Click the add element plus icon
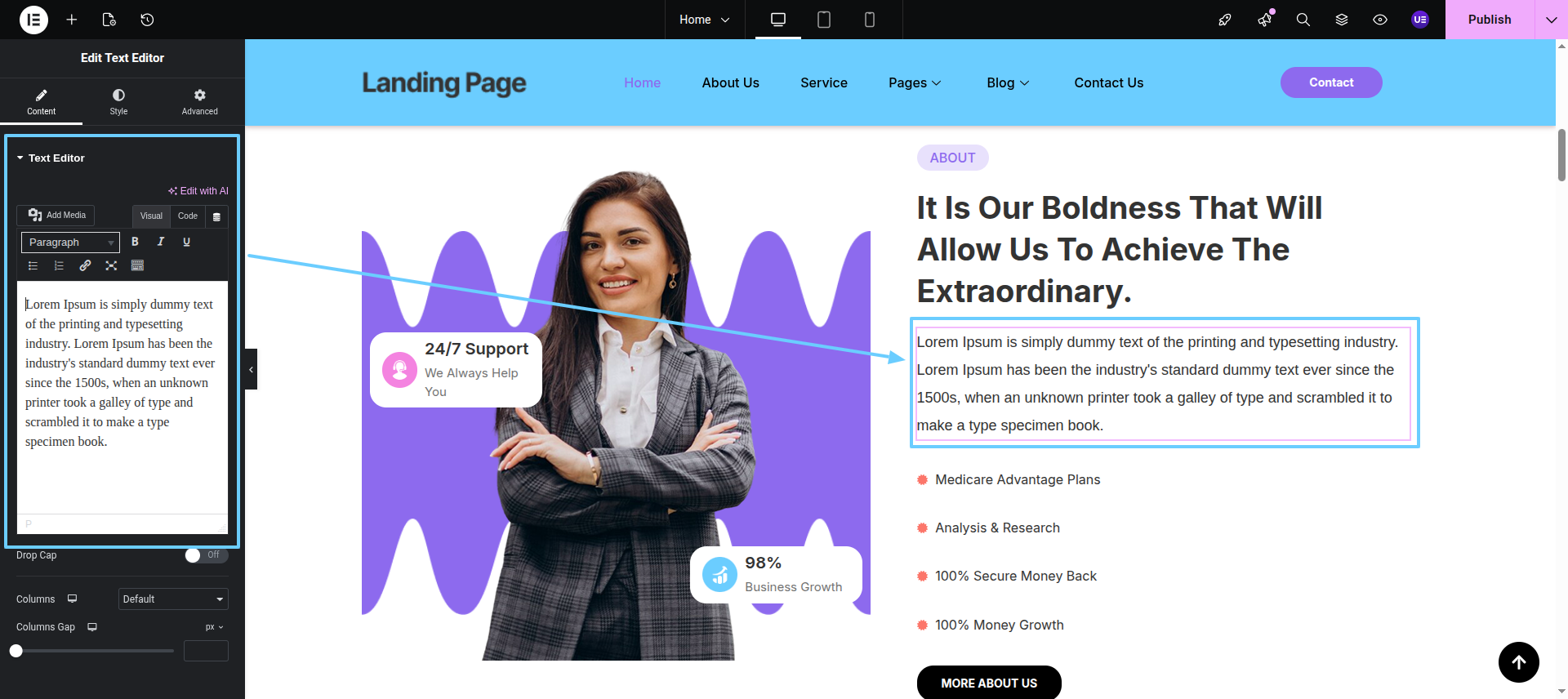This screenshot has width=1568, height=699. point(72,20)
